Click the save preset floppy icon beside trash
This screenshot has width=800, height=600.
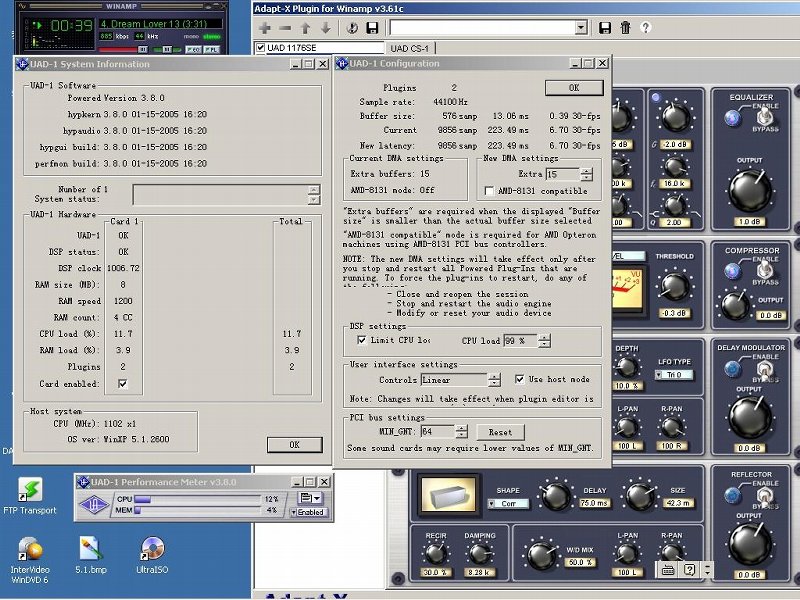[604, 28]
